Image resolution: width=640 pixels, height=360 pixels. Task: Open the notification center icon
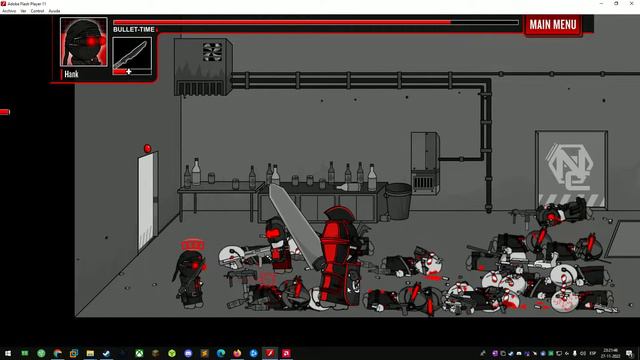[630, 353]
